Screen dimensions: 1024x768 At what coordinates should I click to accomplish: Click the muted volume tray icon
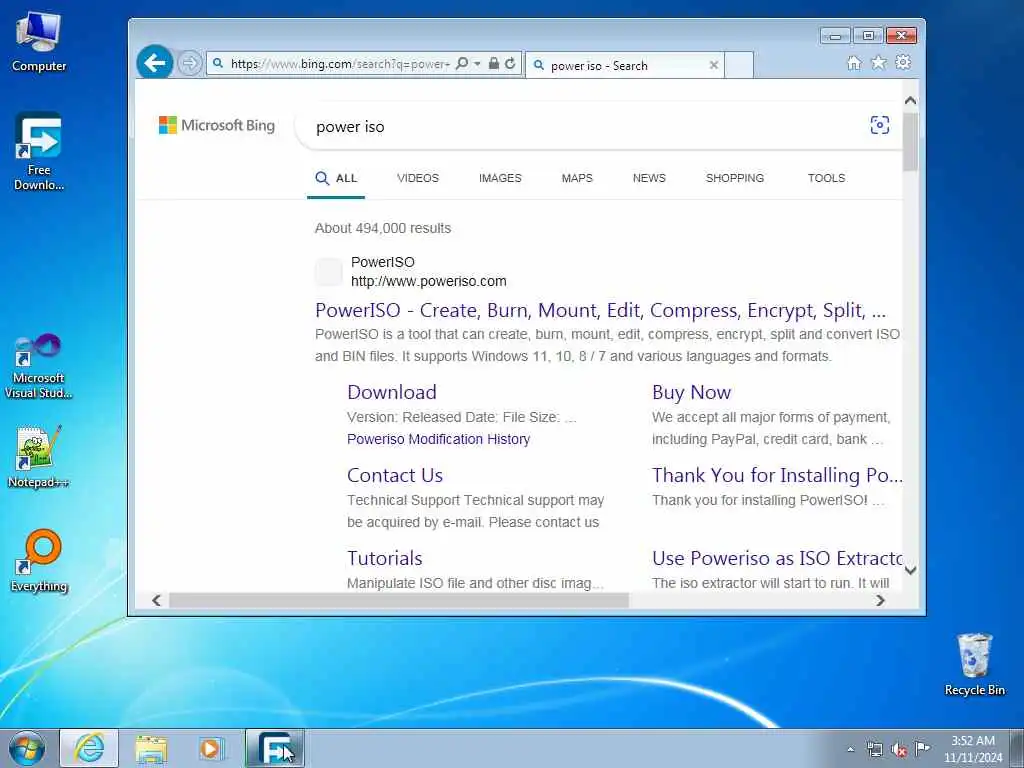coord(899,749)
